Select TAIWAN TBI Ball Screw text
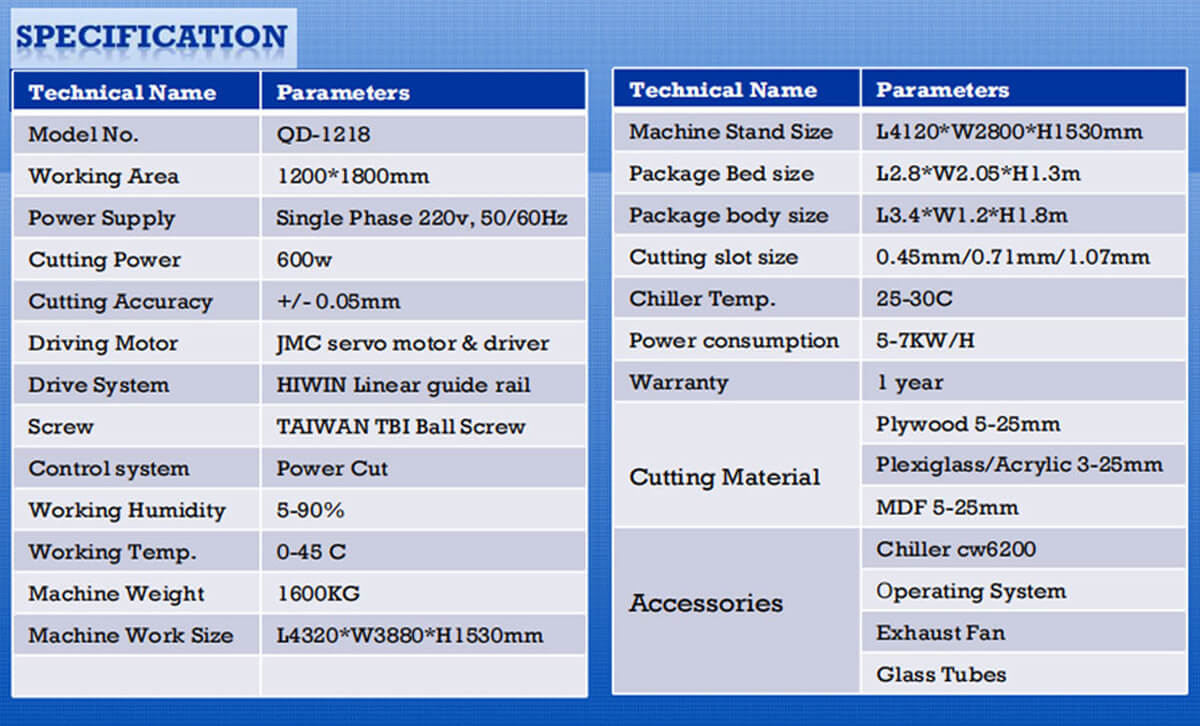The image size is (1200, 726). [x=400, y=427]
